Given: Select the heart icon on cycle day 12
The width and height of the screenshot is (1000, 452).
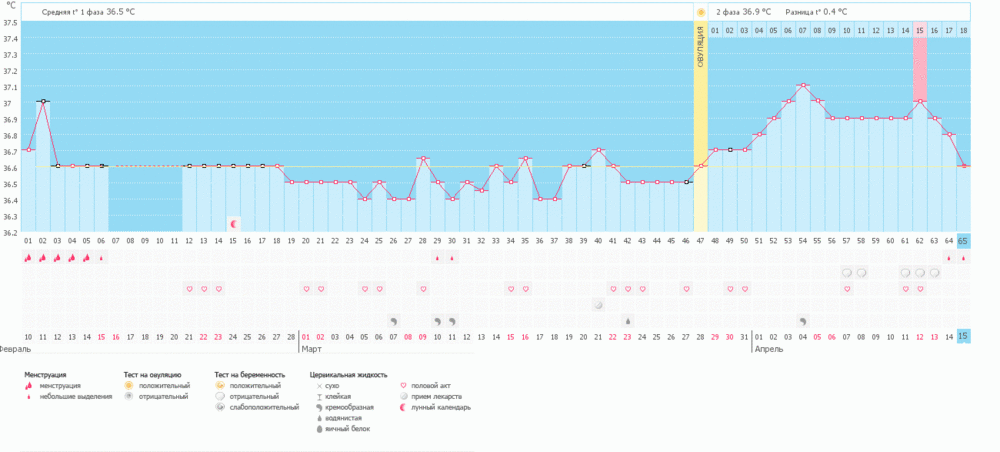Looking at the screenshot, I should tap(189, 289).
